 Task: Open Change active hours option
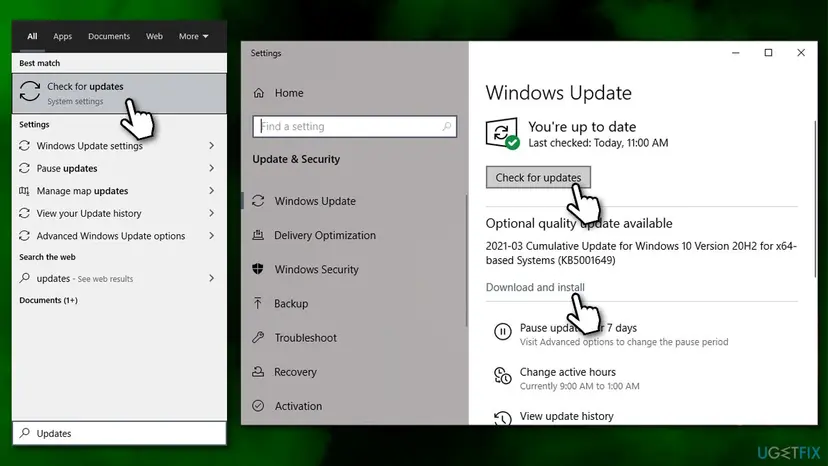click(568, 372)
